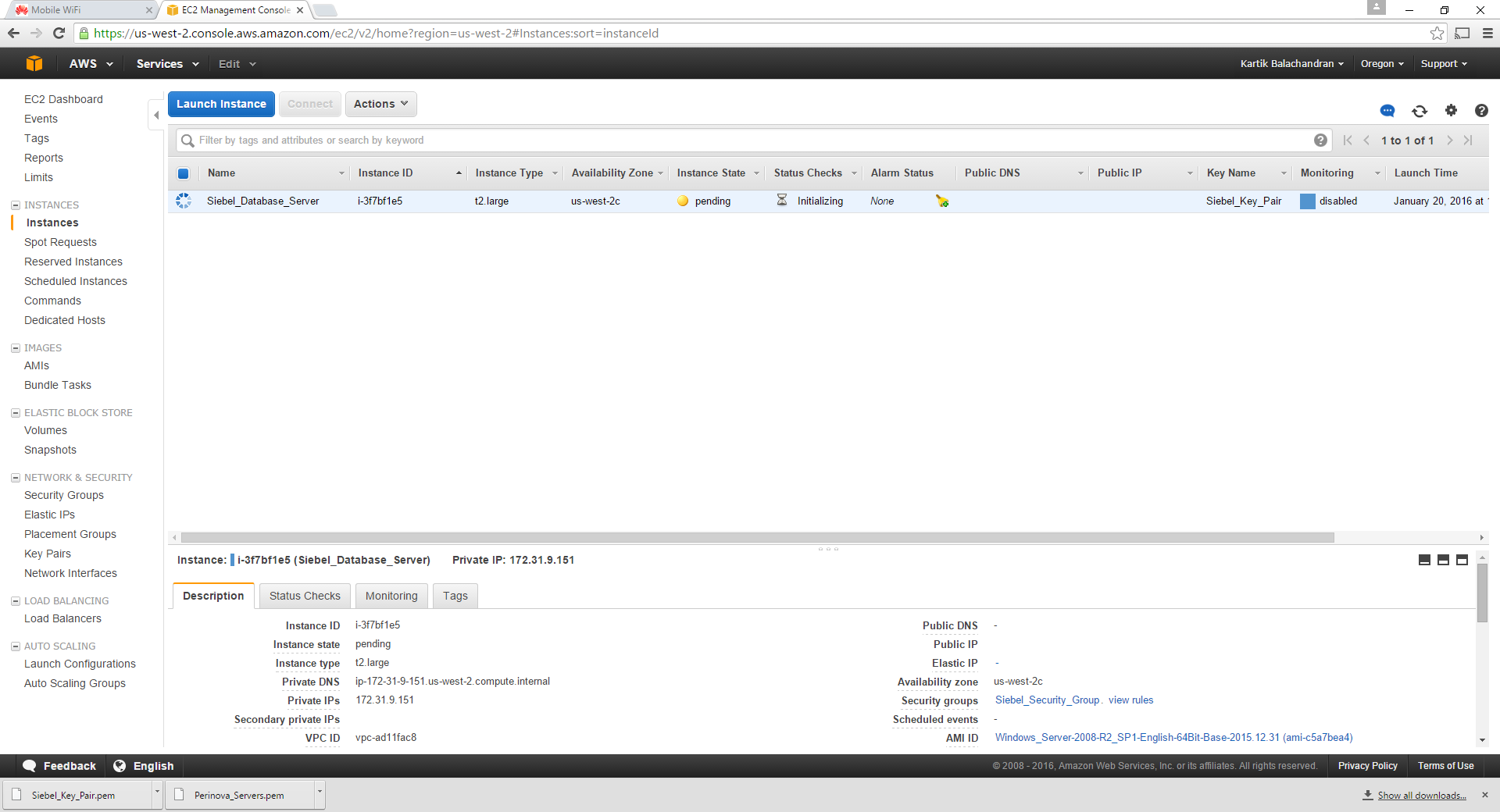Viewport: 1500px width, 812px height.
Task: Collapse the left navigation sidebar arrow
Action: pos(156,115)
